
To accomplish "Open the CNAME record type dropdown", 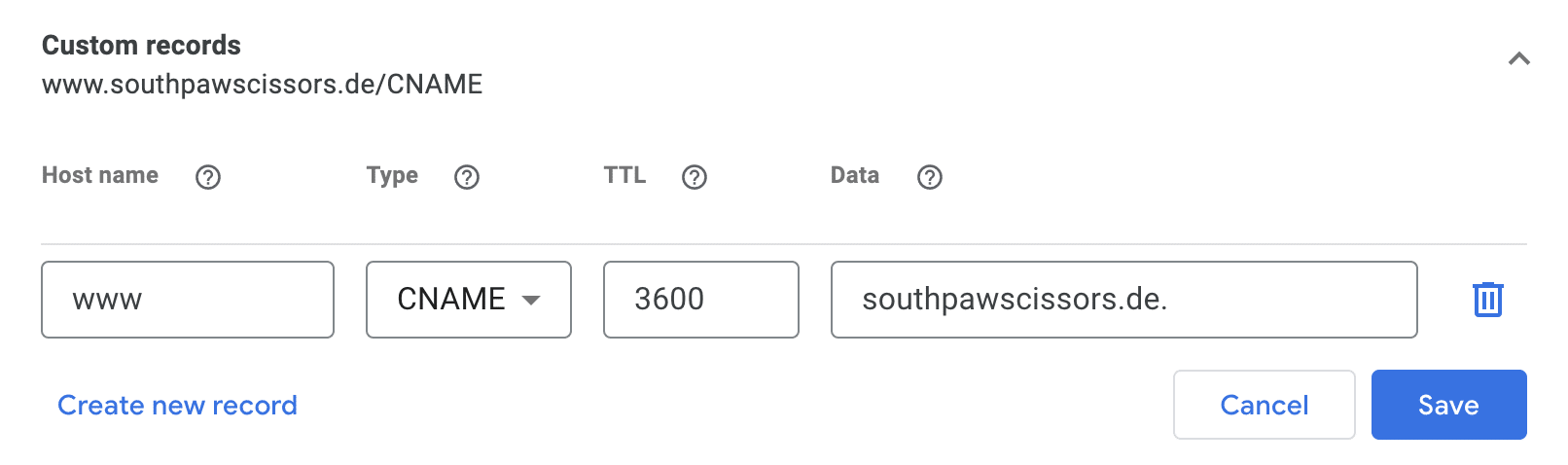I will pyautogui.click(x=468, y=300).
